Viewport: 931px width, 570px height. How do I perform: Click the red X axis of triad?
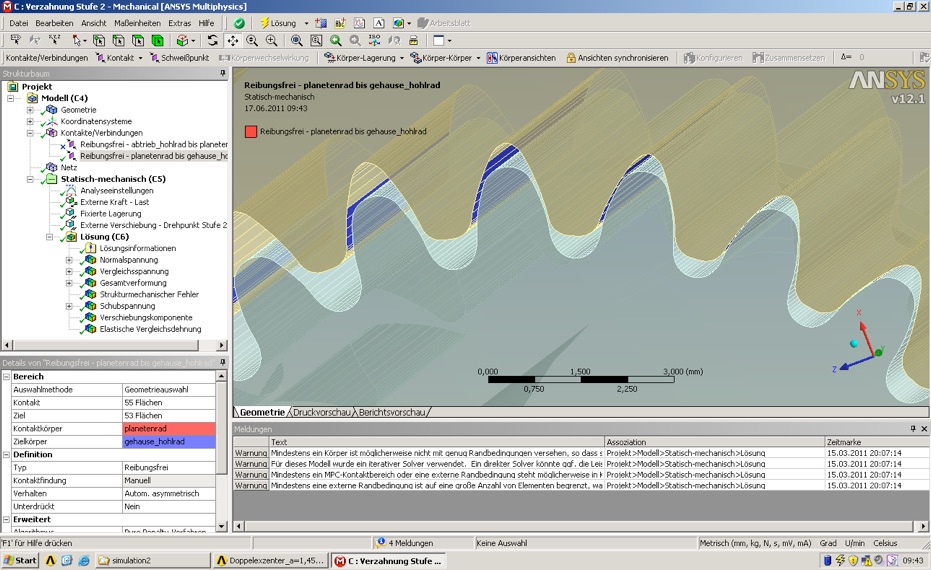pyautogui.click(x=866, y=337)
